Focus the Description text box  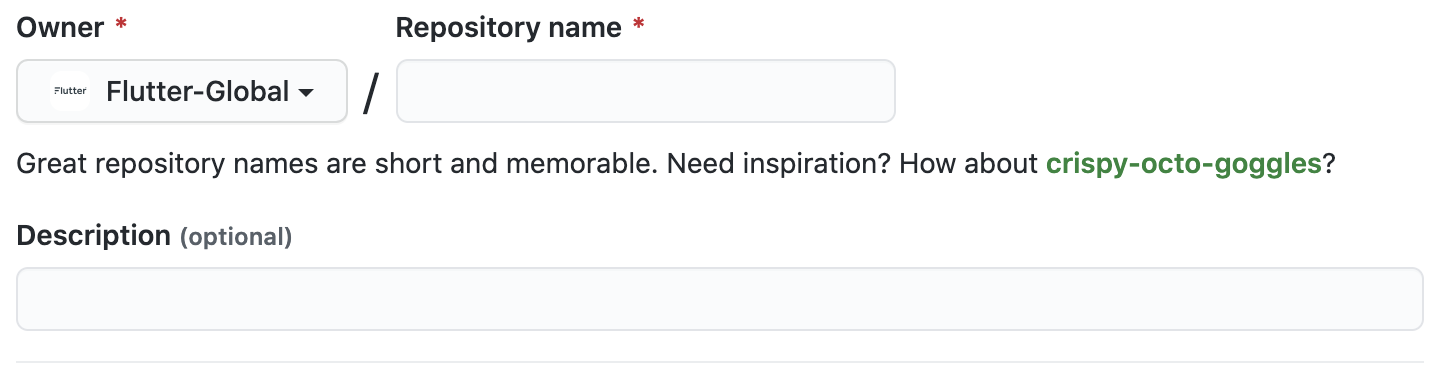(x=720, y=299)
